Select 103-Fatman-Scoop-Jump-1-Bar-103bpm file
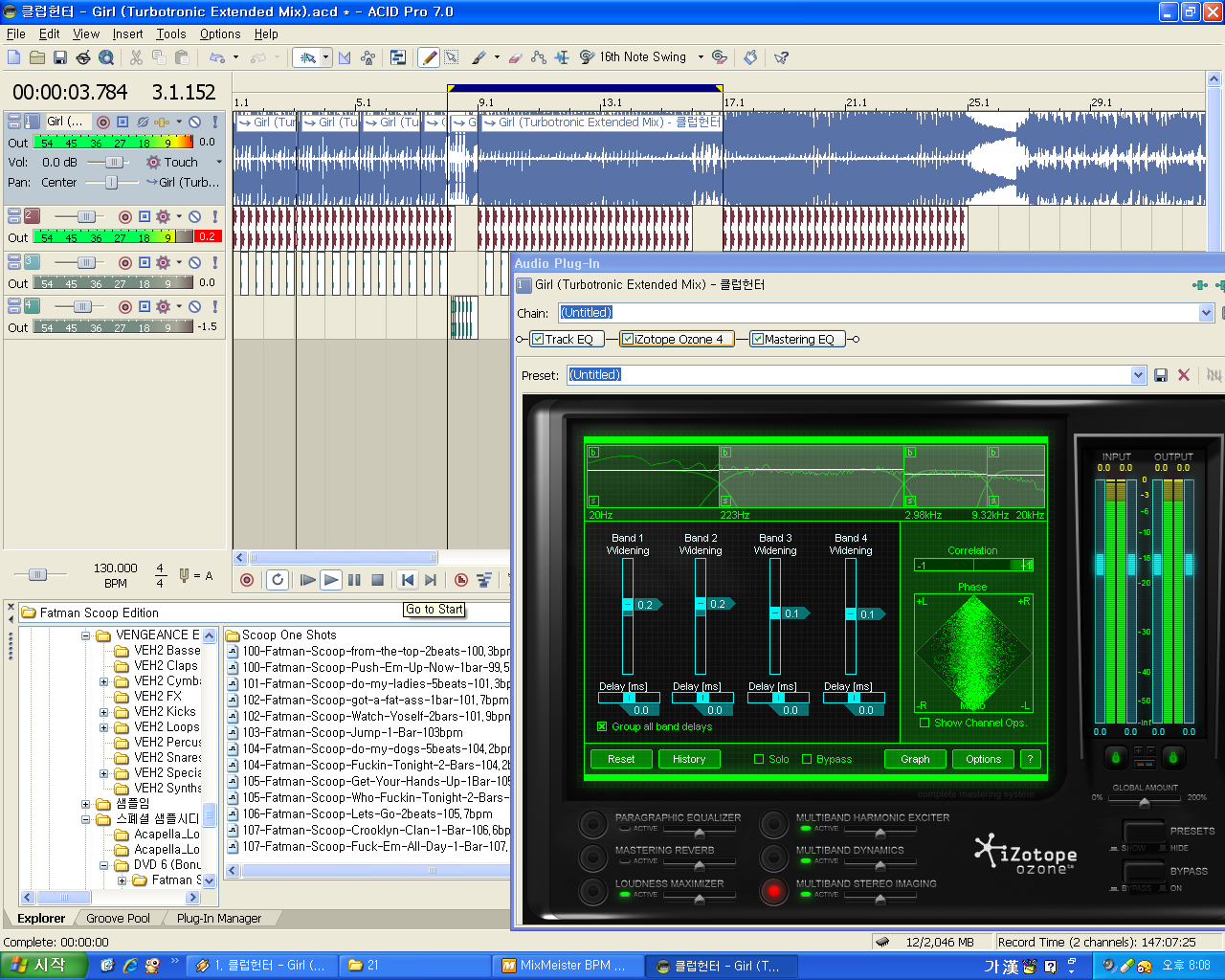This screenshot has width=1225, height=980. click(352, 732)
